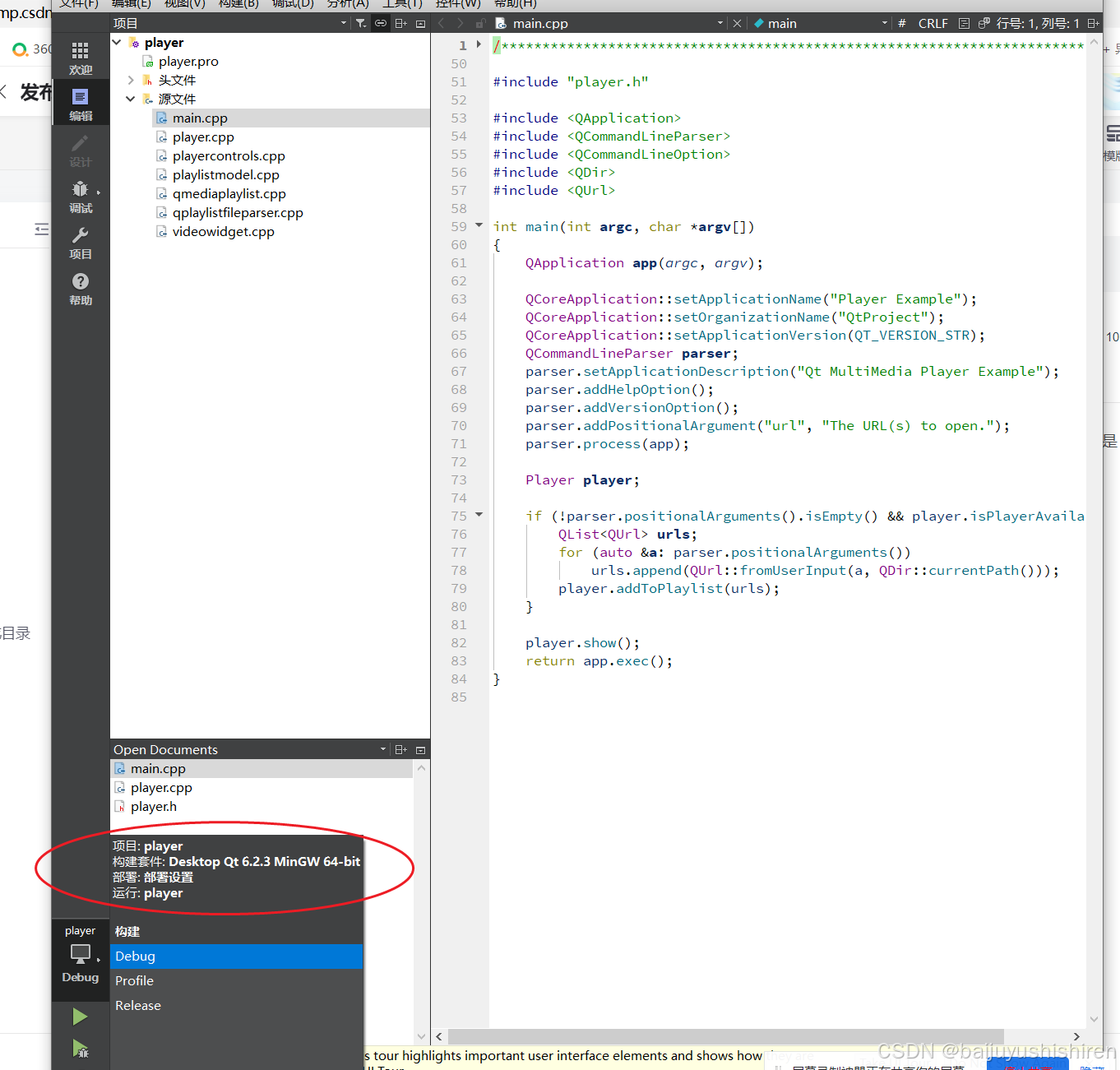Open player.h from Open Documents list
1120x1070 pixels.
tap(153, 806)
